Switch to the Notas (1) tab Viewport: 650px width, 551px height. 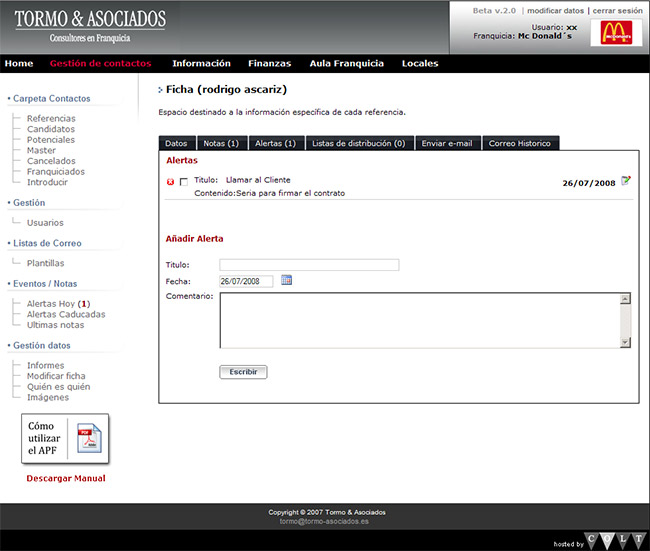[x=220, y=144]
